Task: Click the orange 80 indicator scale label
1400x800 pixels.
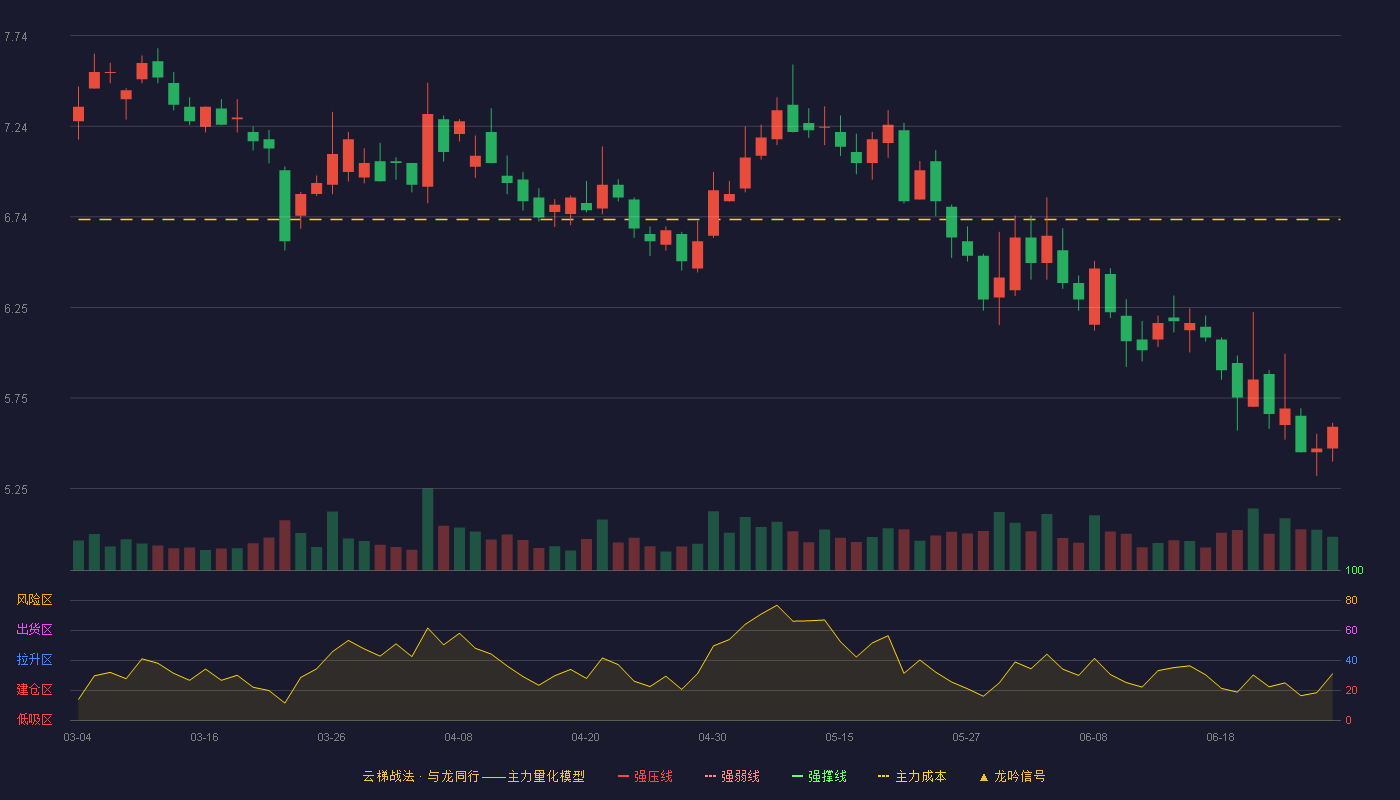Action: 1351,600
